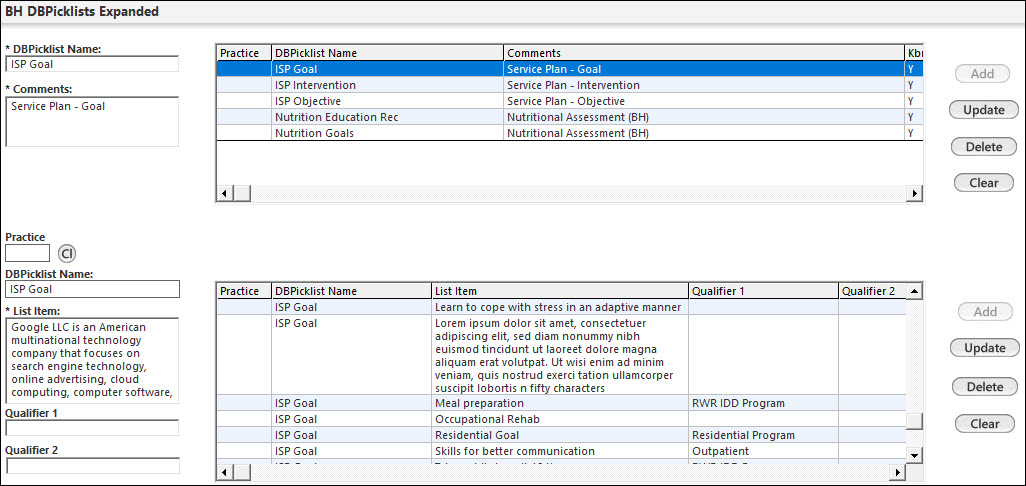Click right scroll arrow of list item grid

tap(896, 472)
